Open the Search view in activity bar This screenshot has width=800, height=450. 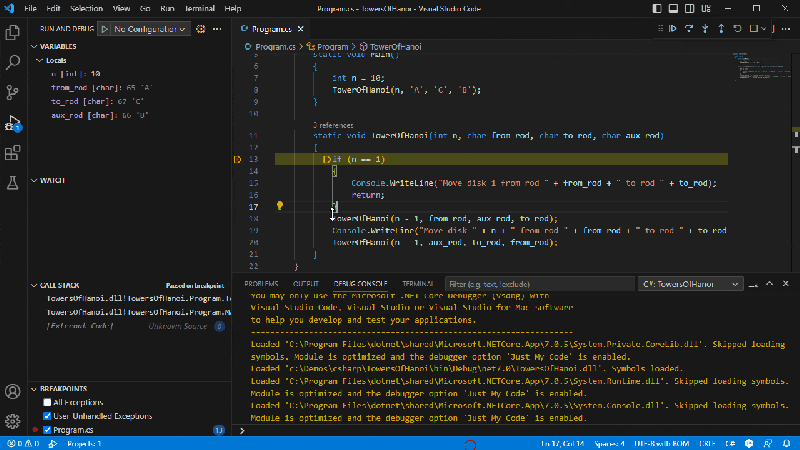[x=12, y=62]
